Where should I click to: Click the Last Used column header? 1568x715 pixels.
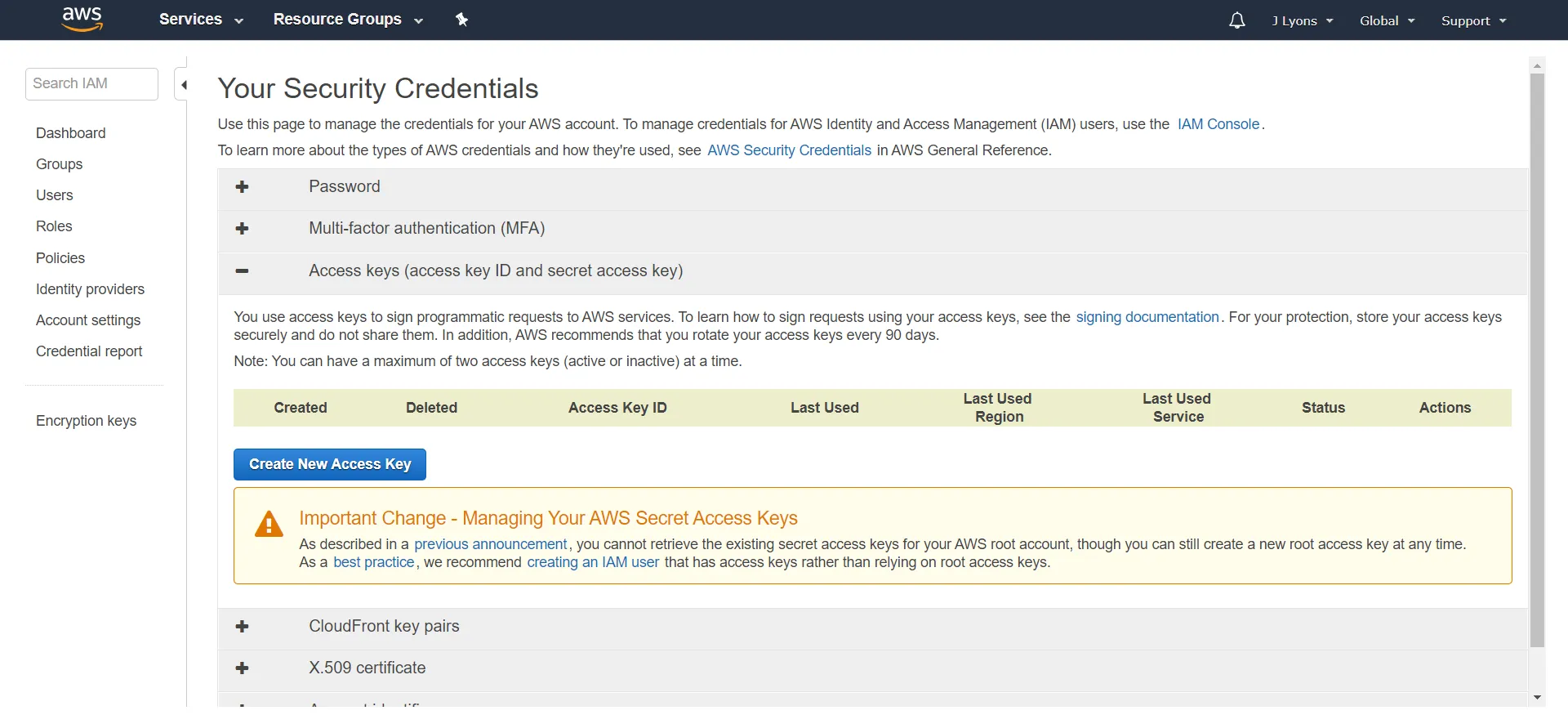pos(825,408)
